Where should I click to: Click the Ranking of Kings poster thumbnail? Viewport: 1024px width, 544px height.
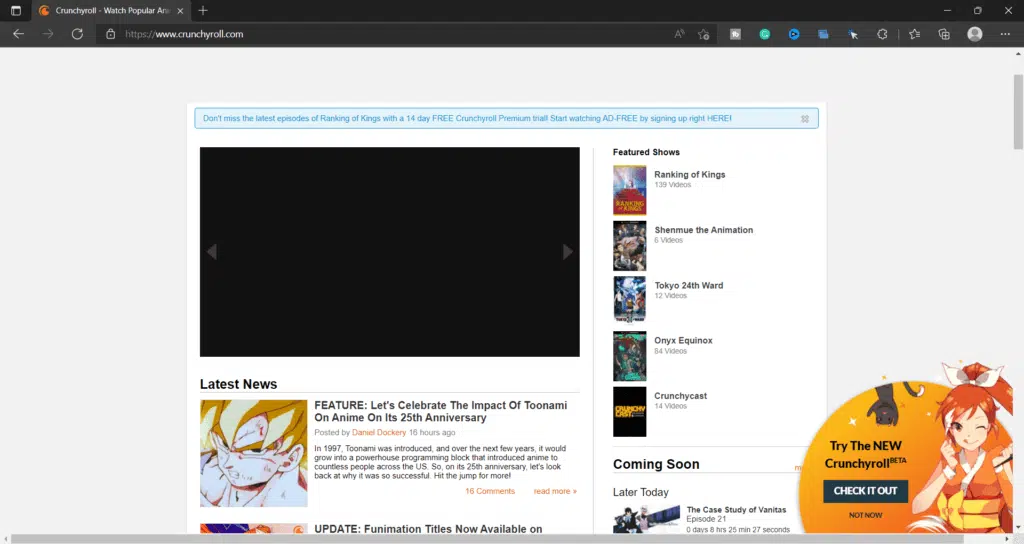pos(630,190)
